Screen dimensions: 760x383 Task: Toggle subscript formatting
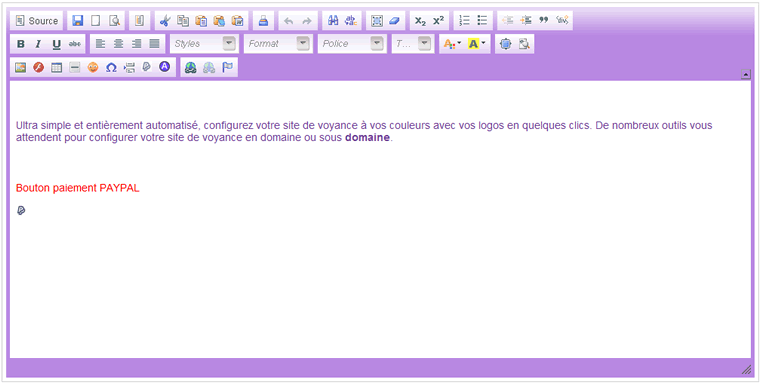point(420,21)
